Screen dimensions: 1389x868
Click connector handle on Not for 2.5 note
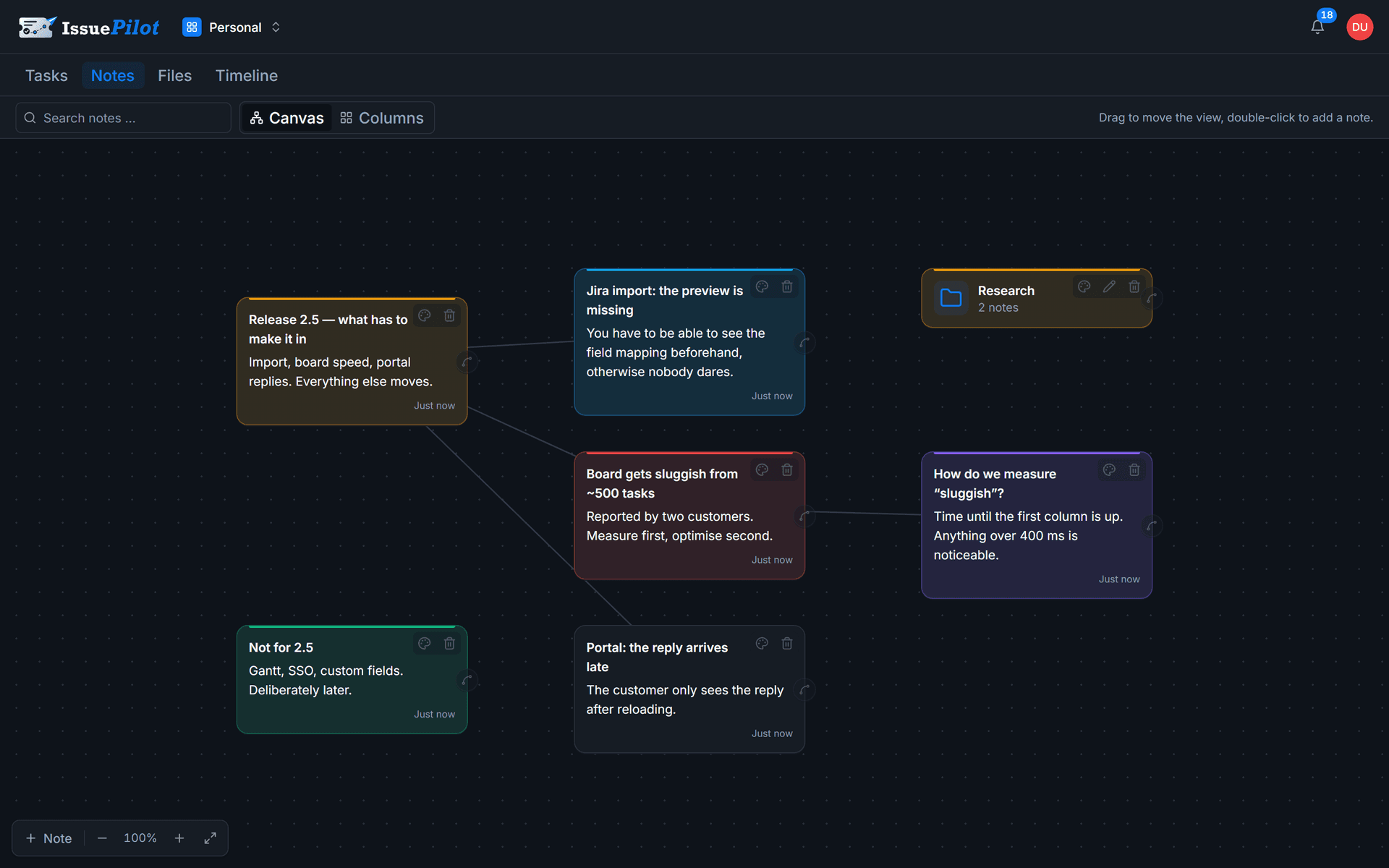(467, 680)
